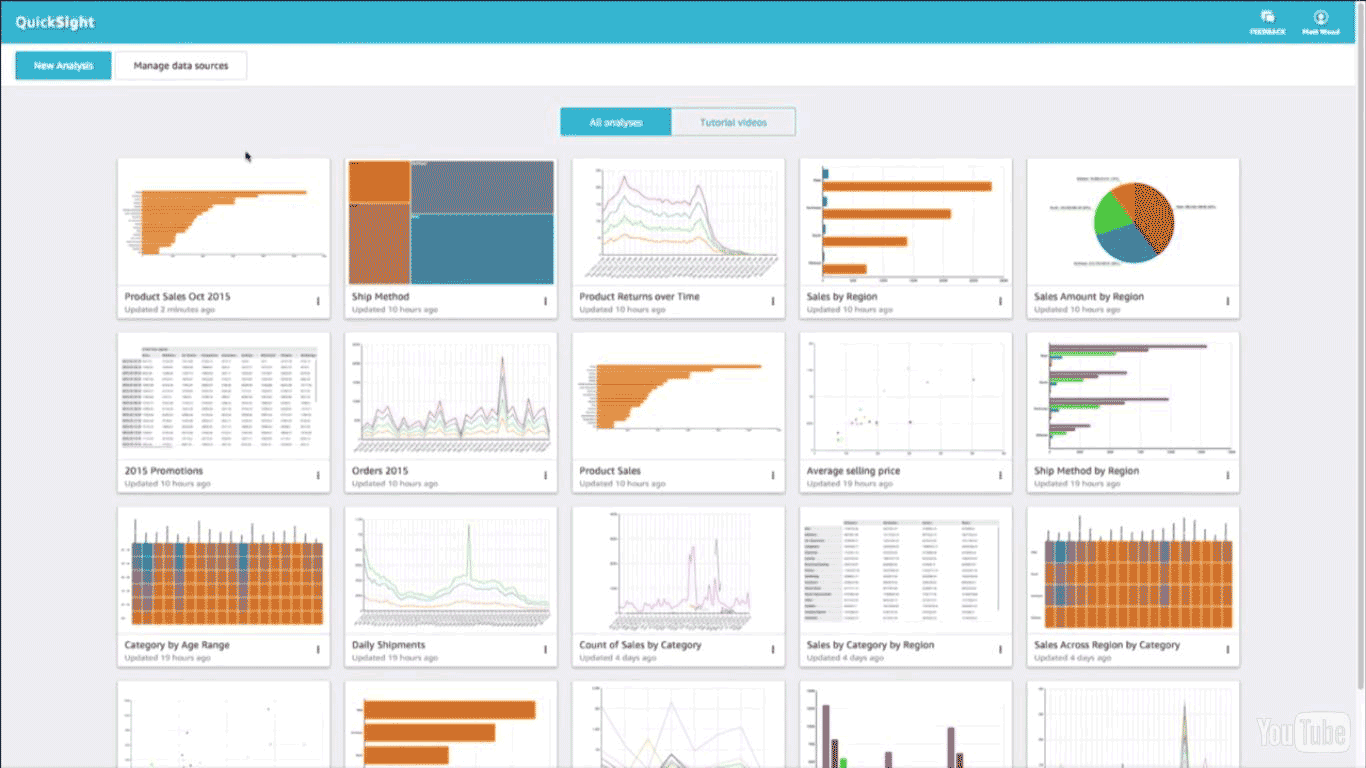1366x768 pixels.
Task: Open the Daily Shipments chart thumbnail
Action: click(451, 570)
